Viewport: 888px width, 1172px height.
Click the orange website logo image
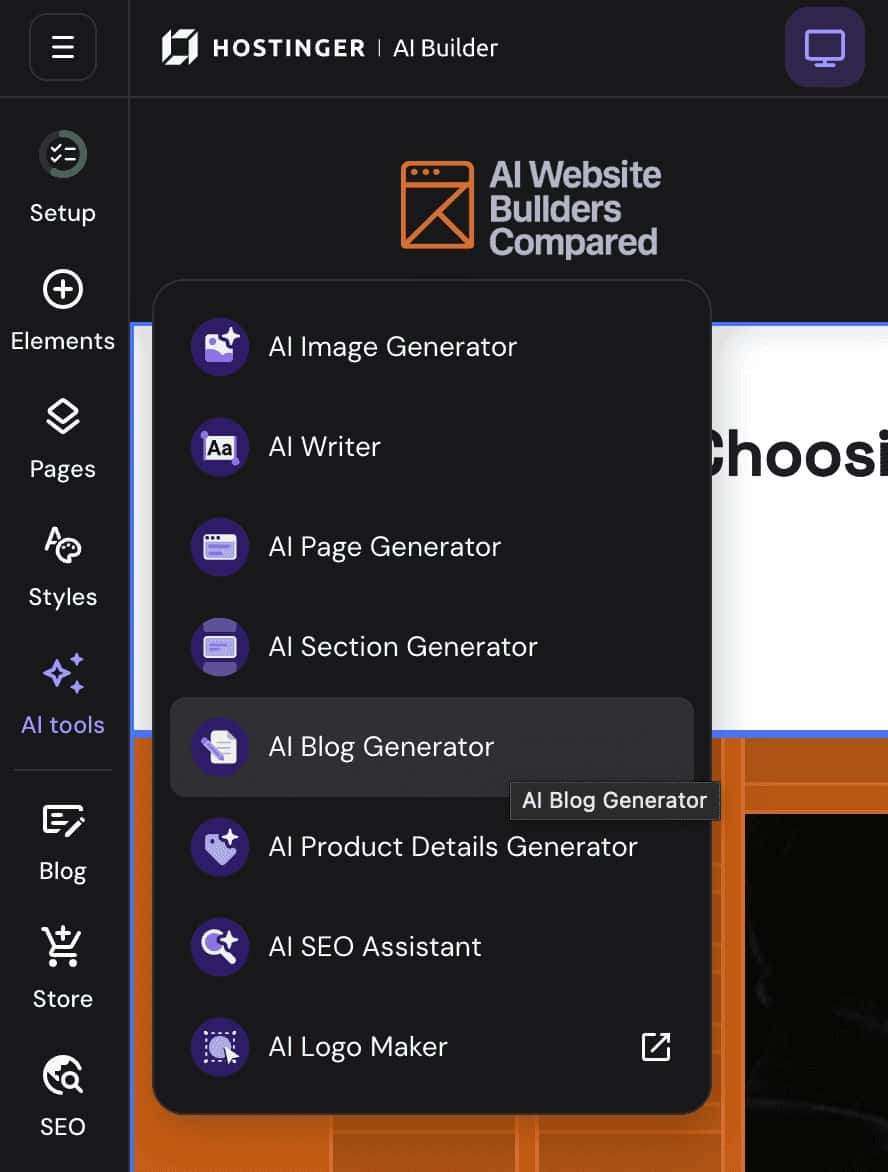437,205
